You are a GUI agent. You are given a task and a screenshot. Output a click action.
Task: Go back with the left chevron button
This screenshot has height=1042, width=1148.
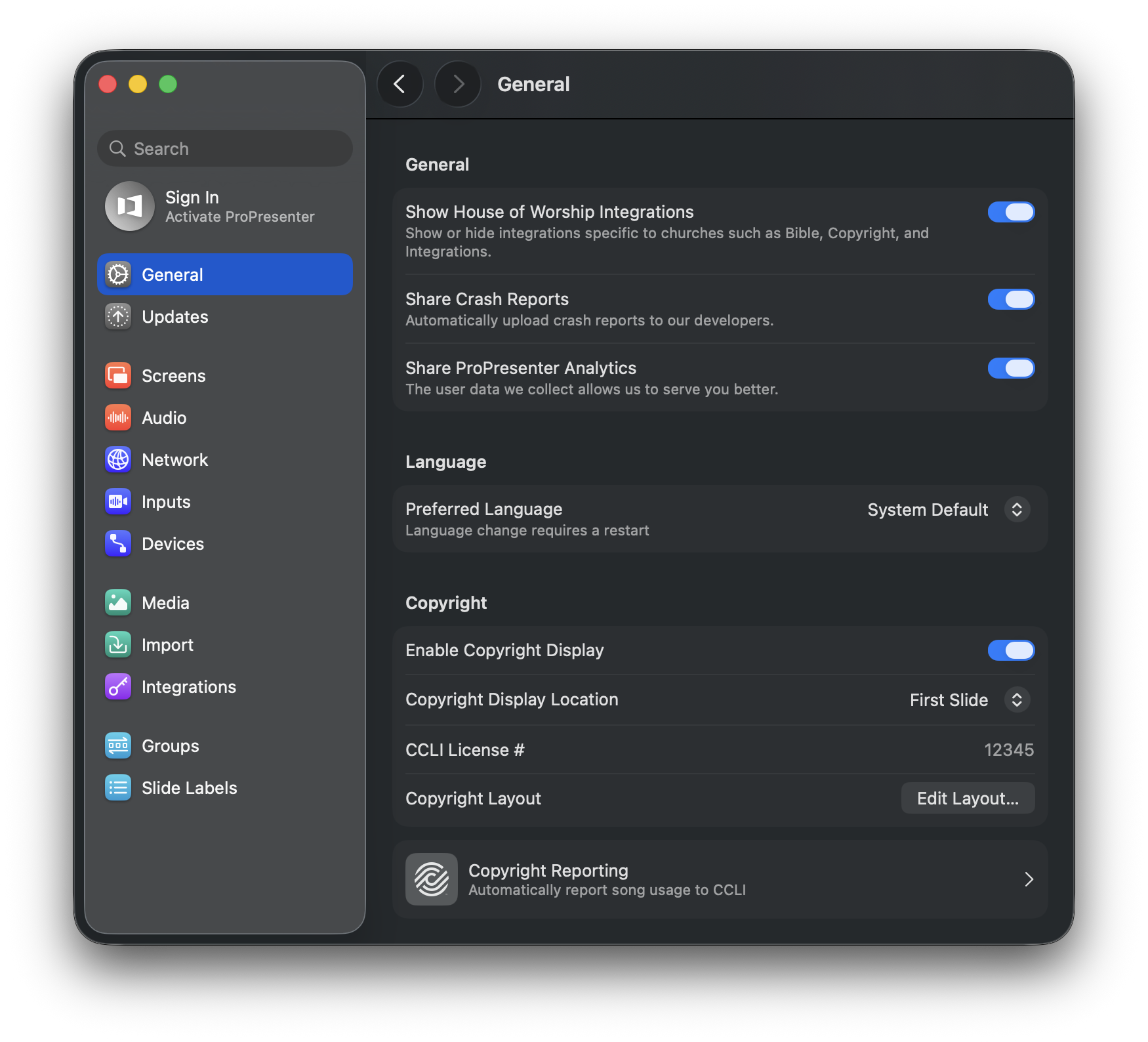[400, 84]
